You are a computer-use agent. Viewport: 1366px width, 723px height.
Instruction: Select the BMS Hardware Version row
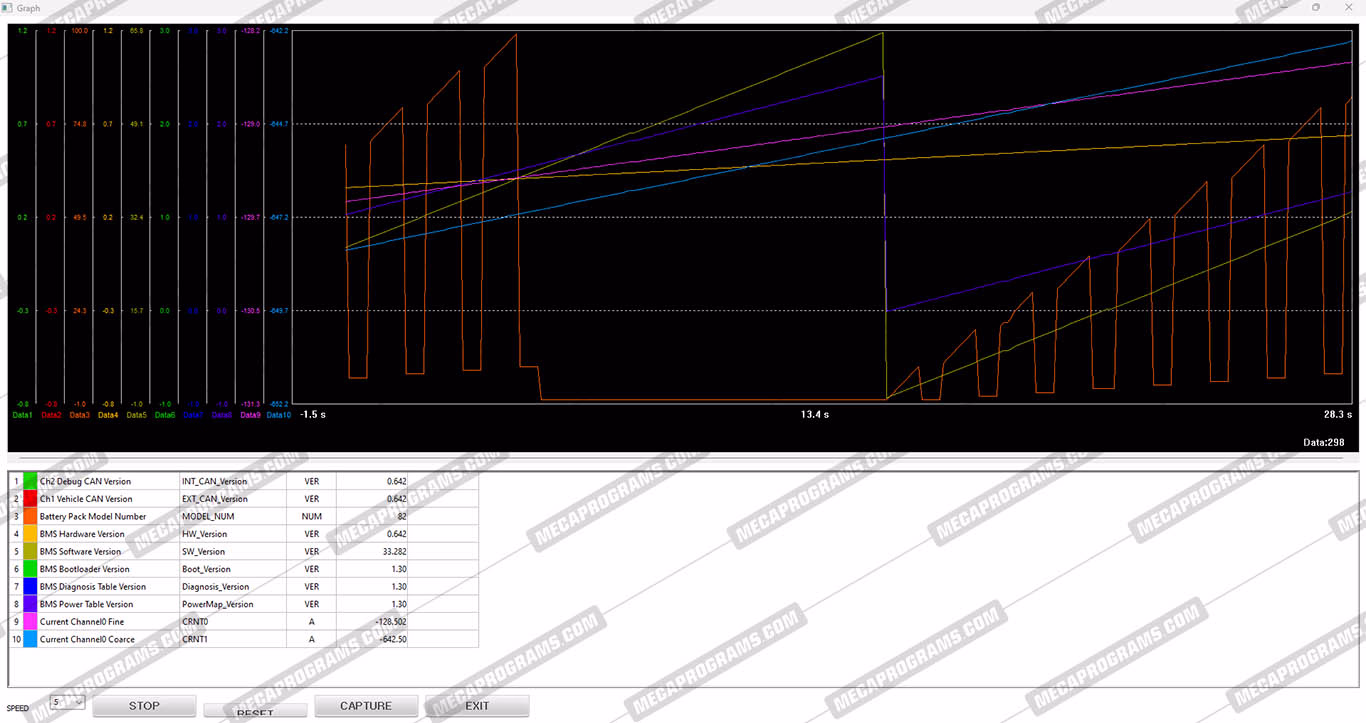pos(85,534)
